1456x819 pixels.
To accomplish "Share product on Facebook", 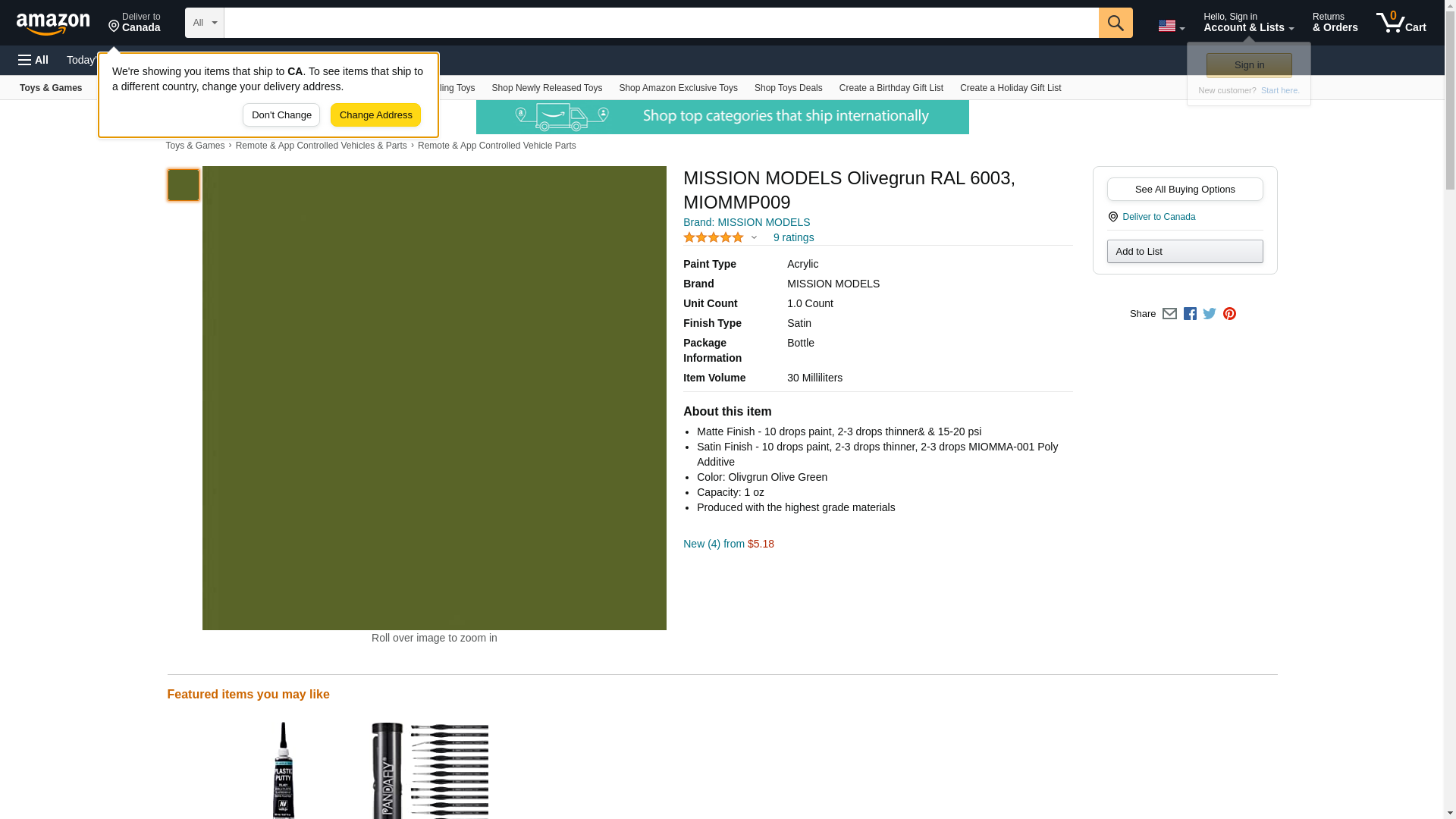I will click(x=1190, y=314).
